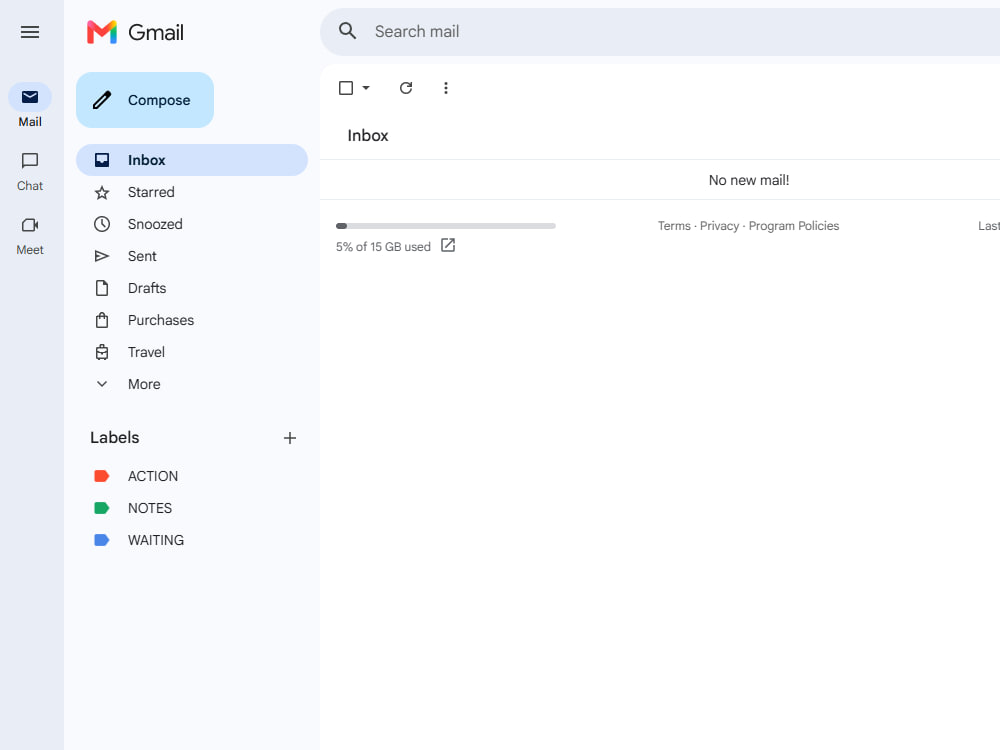Click the Drafts page icon
The height and width of the screenshot is (750, 1000).
[x=102, y=288]
